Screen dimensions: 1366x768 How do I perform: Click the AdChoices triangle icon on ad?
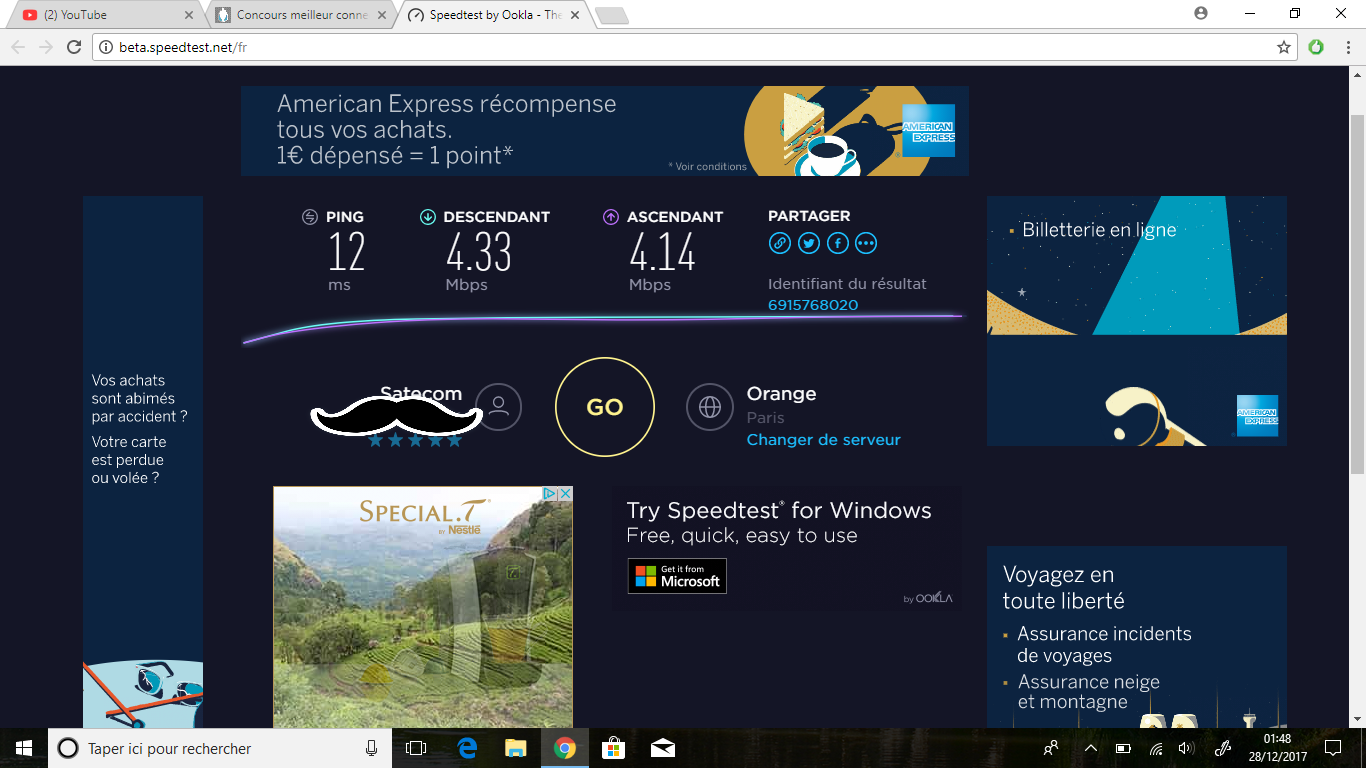coord(550,494)
